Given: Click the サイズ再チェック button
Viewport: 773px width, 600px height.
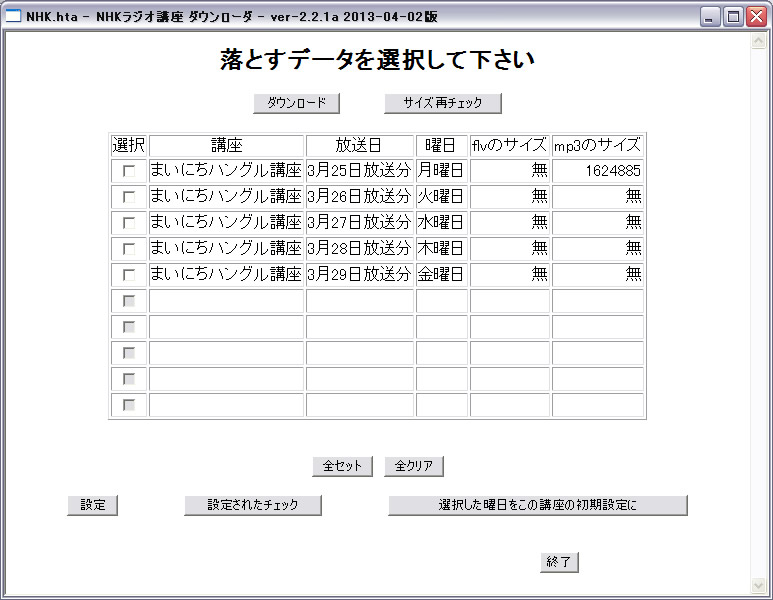Looking at the screenshot, I should [x=443, y=103].
